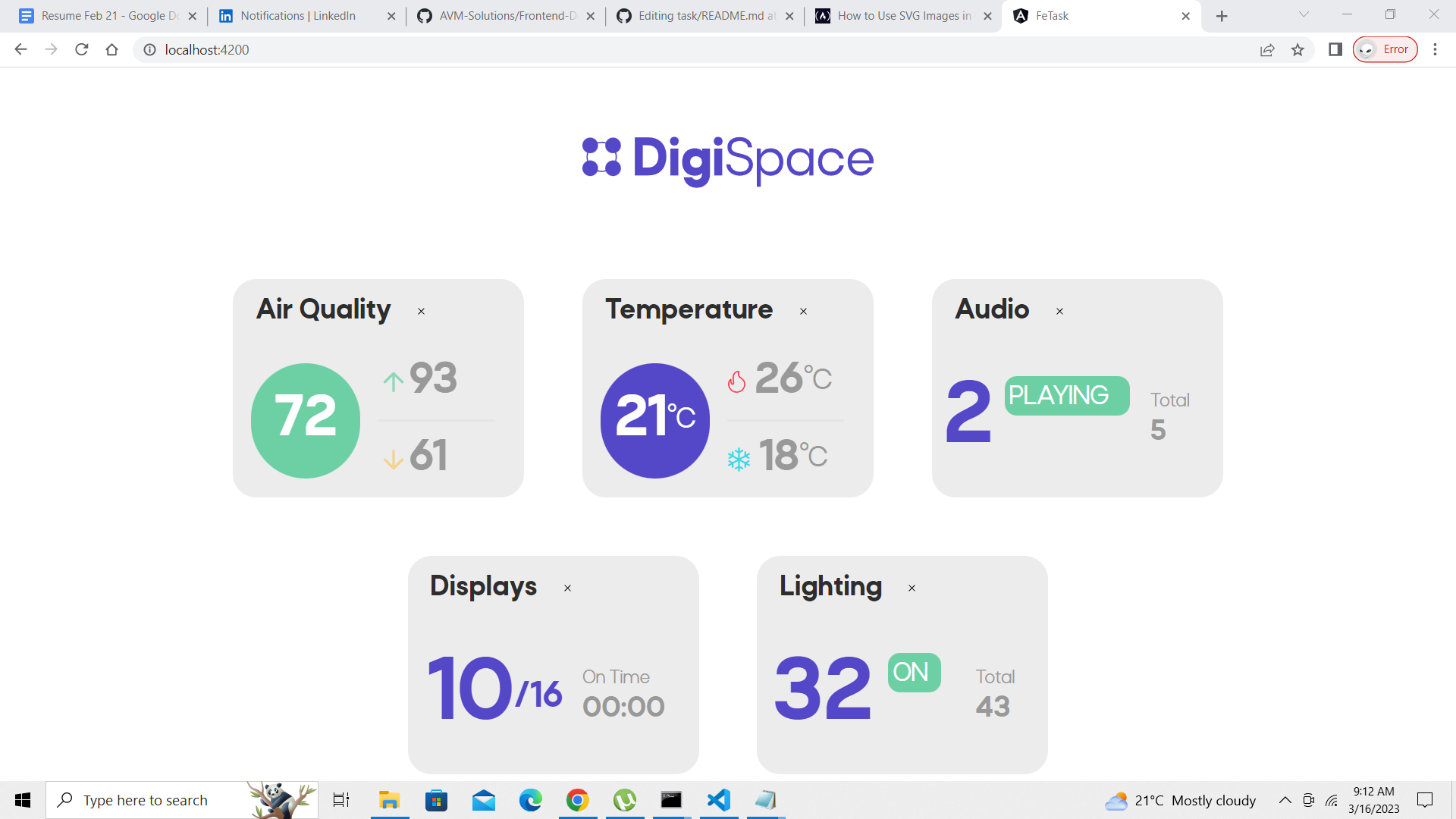The width and height of the screenshot is (1456, 819).
Task: Close the Lighting card
Action: point(912,588)
